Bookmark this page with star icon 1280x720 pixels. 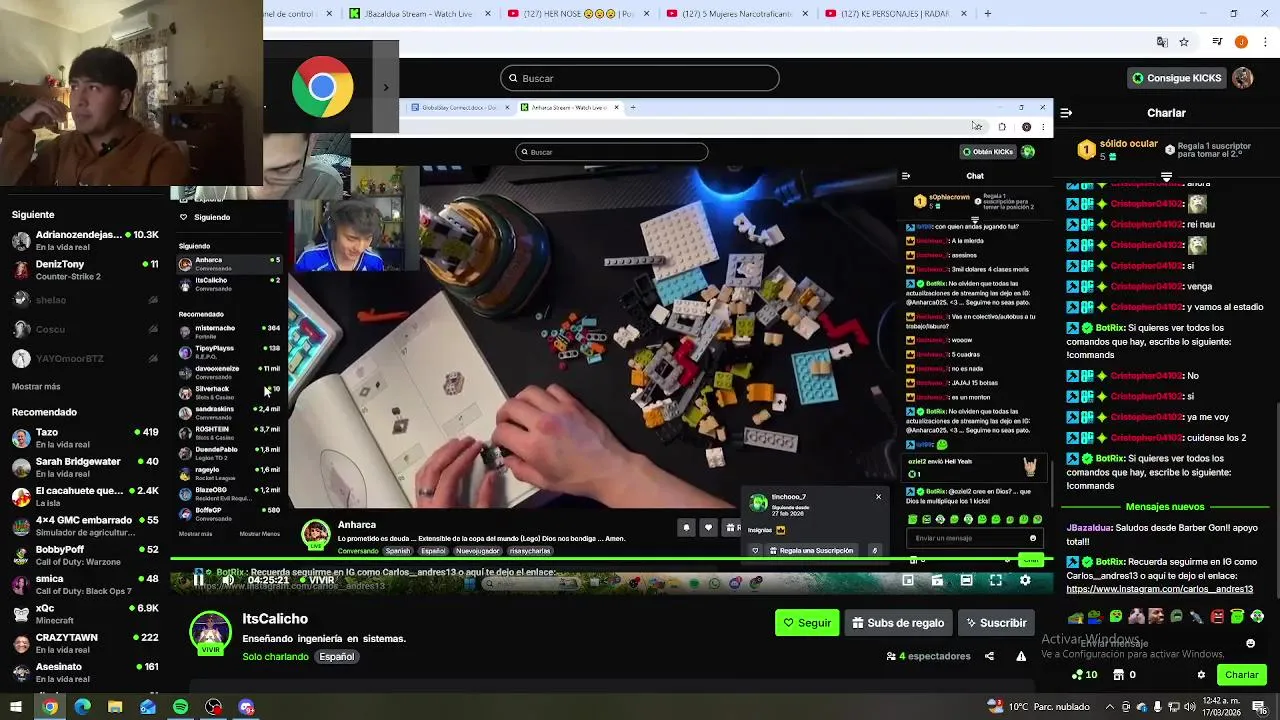pyautogui.click(x=1184, y=42)
